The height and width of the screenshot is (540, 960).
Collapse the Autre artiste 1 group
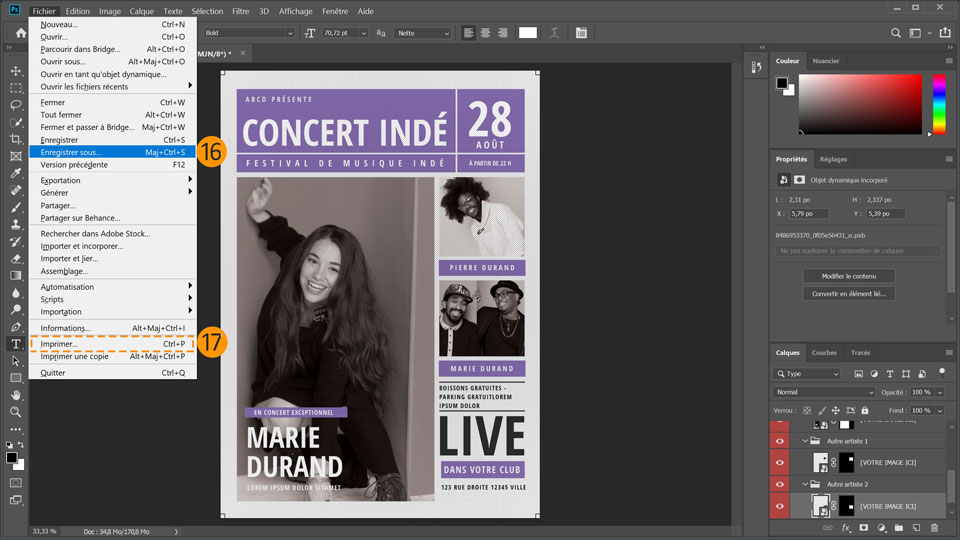pos(805,441)
